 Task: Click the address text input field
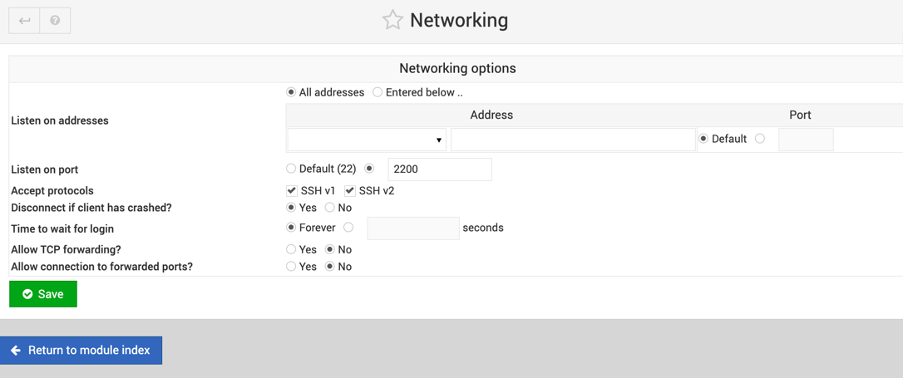pos(573,140)
